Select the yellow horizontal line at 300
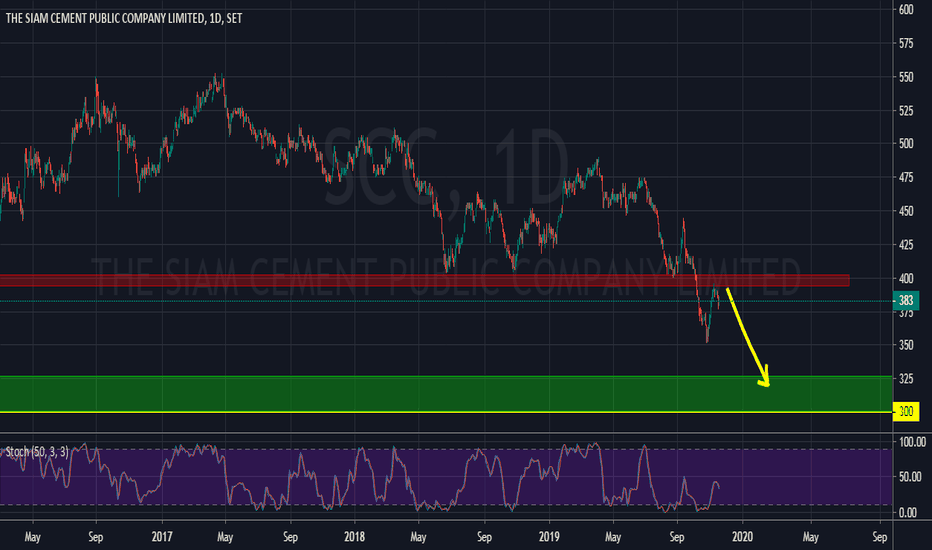932x550 pixels. 446,411
